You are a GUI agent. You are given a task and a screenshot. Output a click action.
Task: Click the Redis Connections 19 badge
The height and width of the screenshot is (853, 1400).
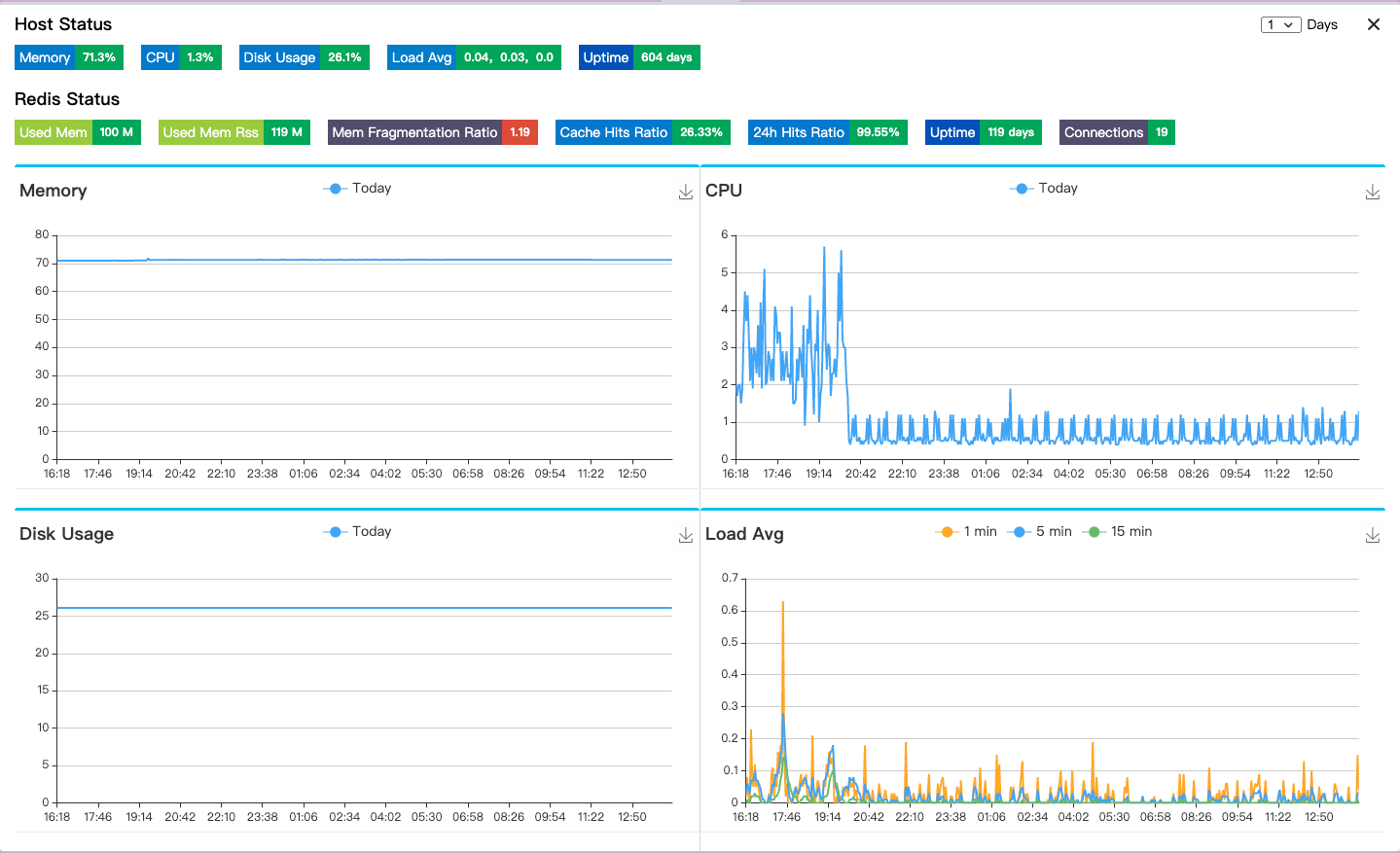(x=1117, y=132)
